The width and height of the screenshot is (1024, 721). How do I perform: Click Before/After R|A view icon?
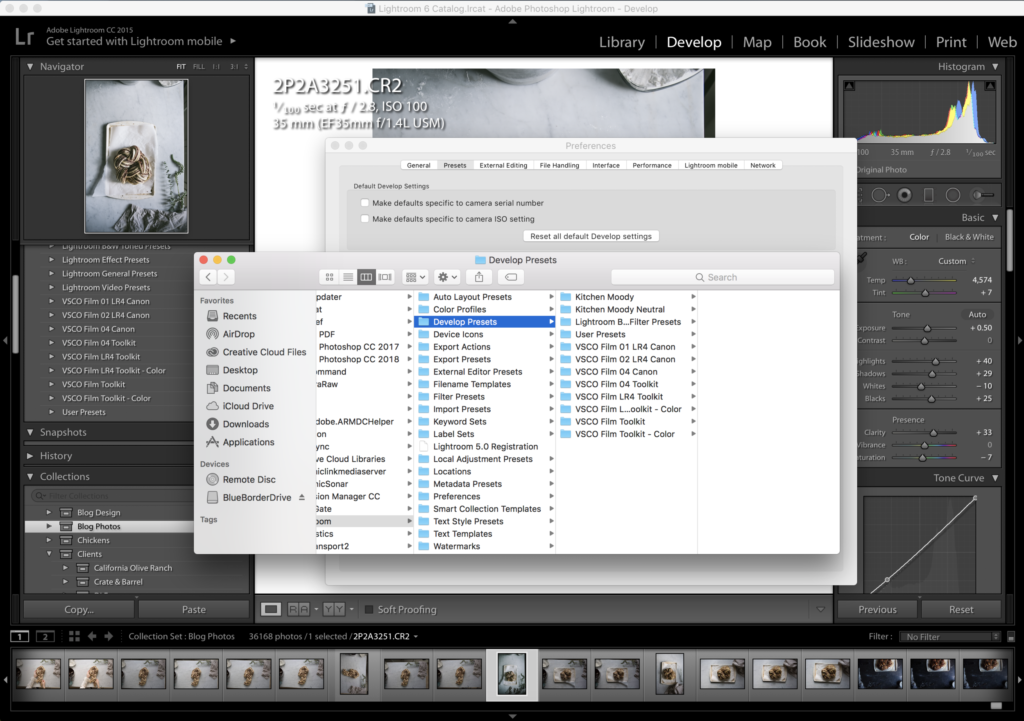[x=298, y=609]
